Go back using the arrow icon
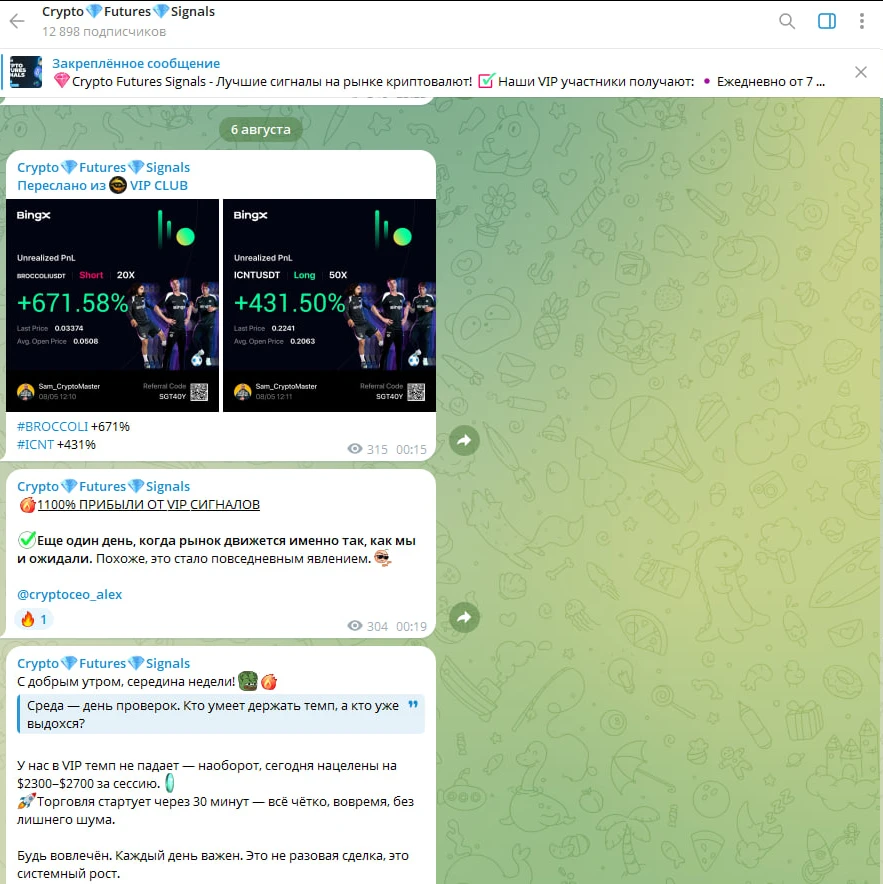 coord(17,21)
